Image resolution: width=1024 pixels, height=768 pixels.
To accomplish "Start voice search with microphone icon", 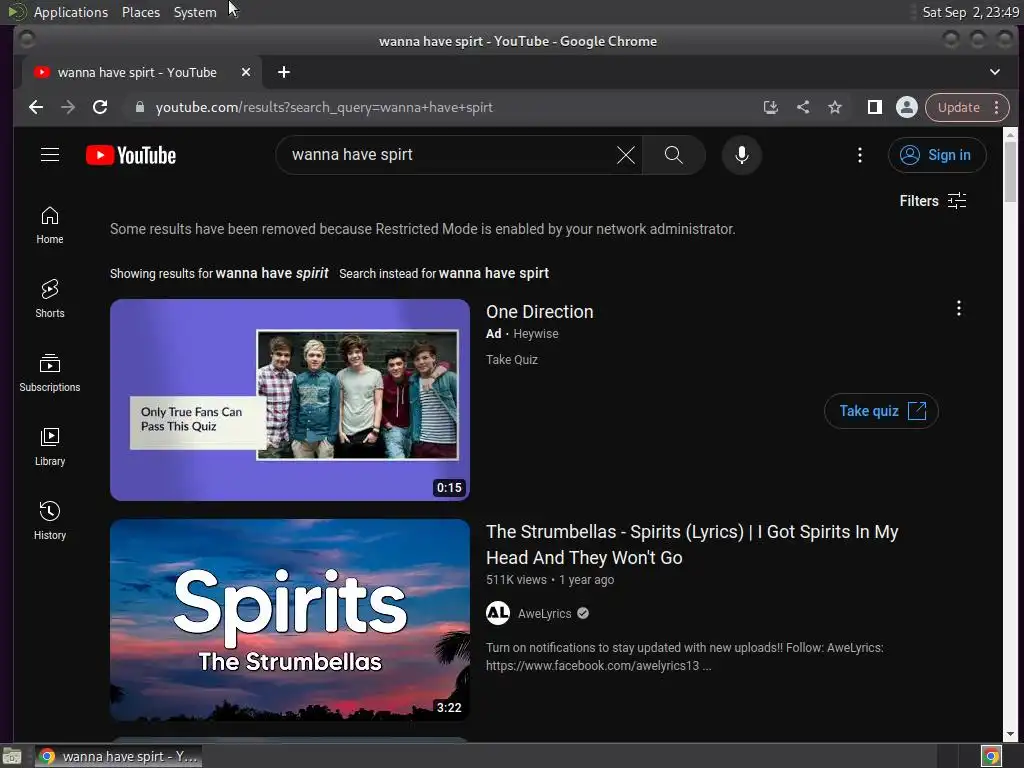I will tap(741, 155).
